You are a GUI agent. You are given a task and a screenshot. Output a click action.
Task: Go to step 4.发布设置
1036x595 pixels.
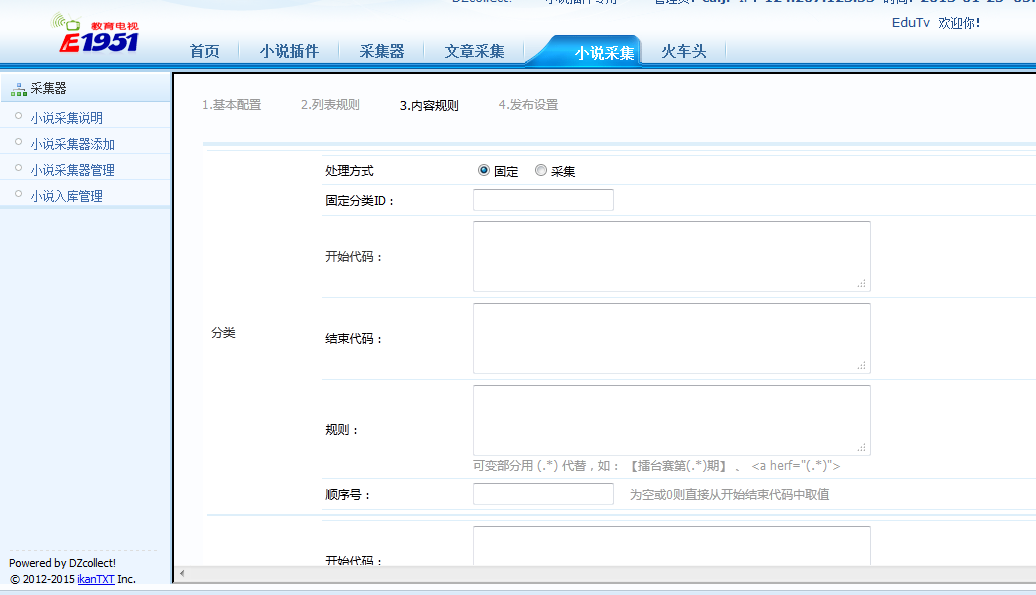[x=528, y=105]
